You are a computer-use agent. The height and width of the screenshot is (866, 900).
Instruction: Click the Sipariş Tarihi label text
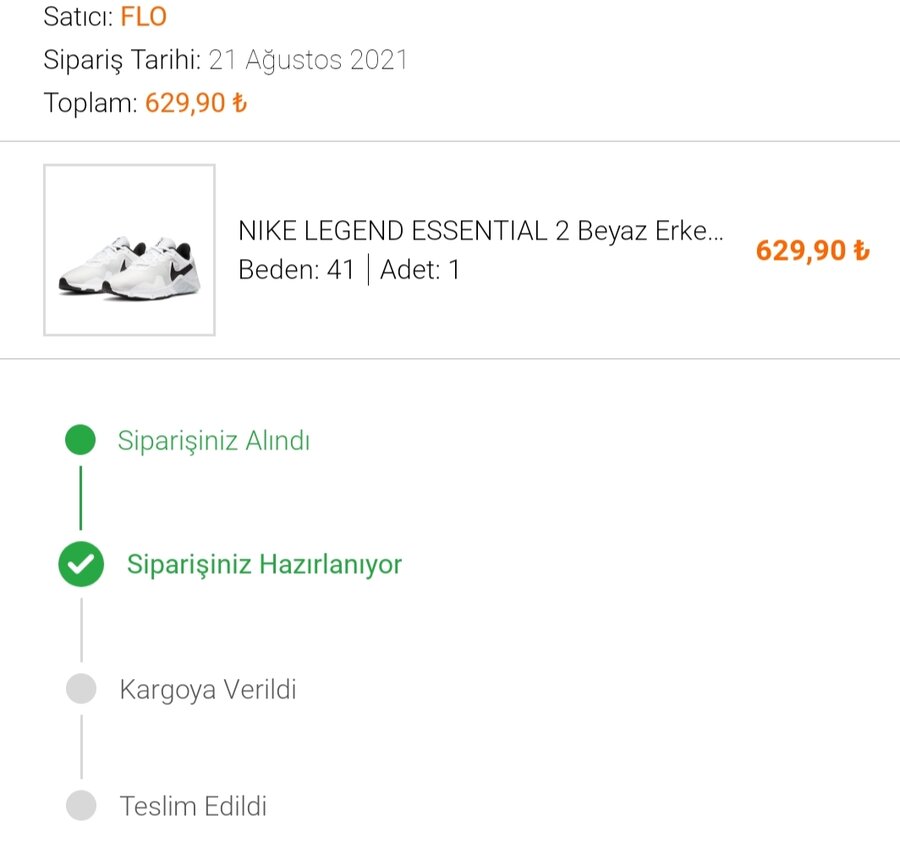point(122,60)
